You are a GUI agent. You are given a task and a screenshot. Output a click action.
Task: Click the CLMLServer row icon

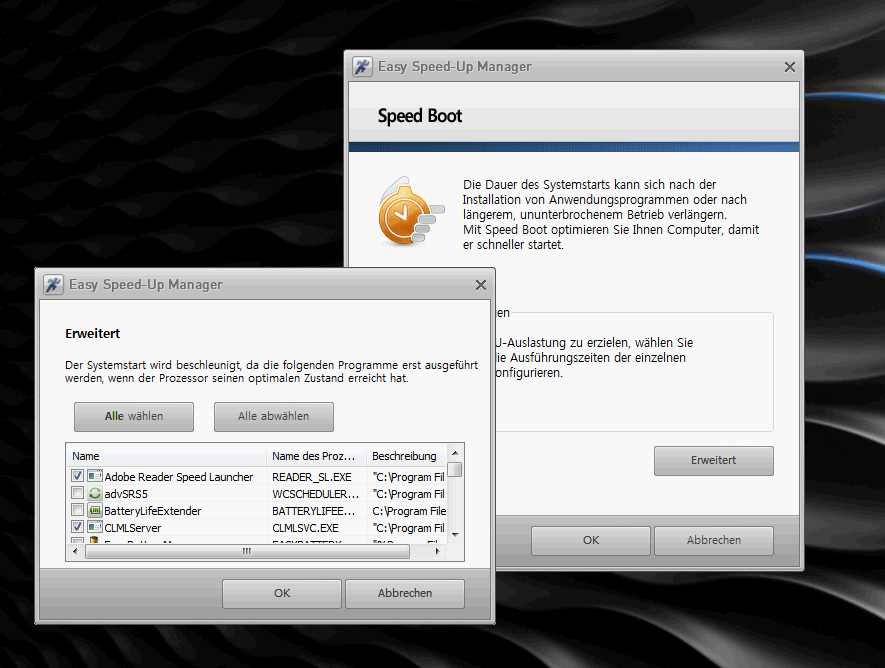(x=95, y=527)
